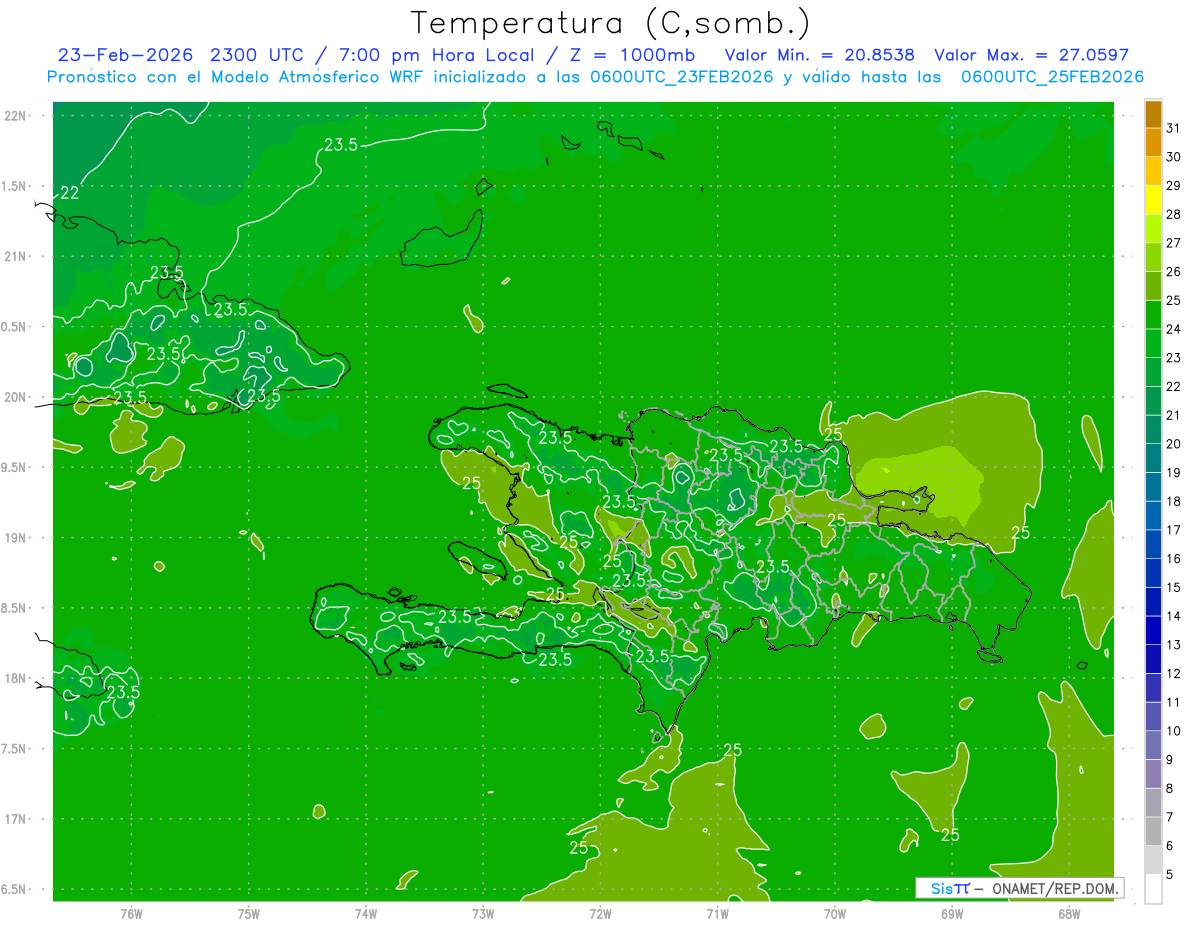Viewport: 1200px width, 927px height.
Task: Click the 68W longitude axis label
Action: pyautogui.click(x=1068, y=912)
